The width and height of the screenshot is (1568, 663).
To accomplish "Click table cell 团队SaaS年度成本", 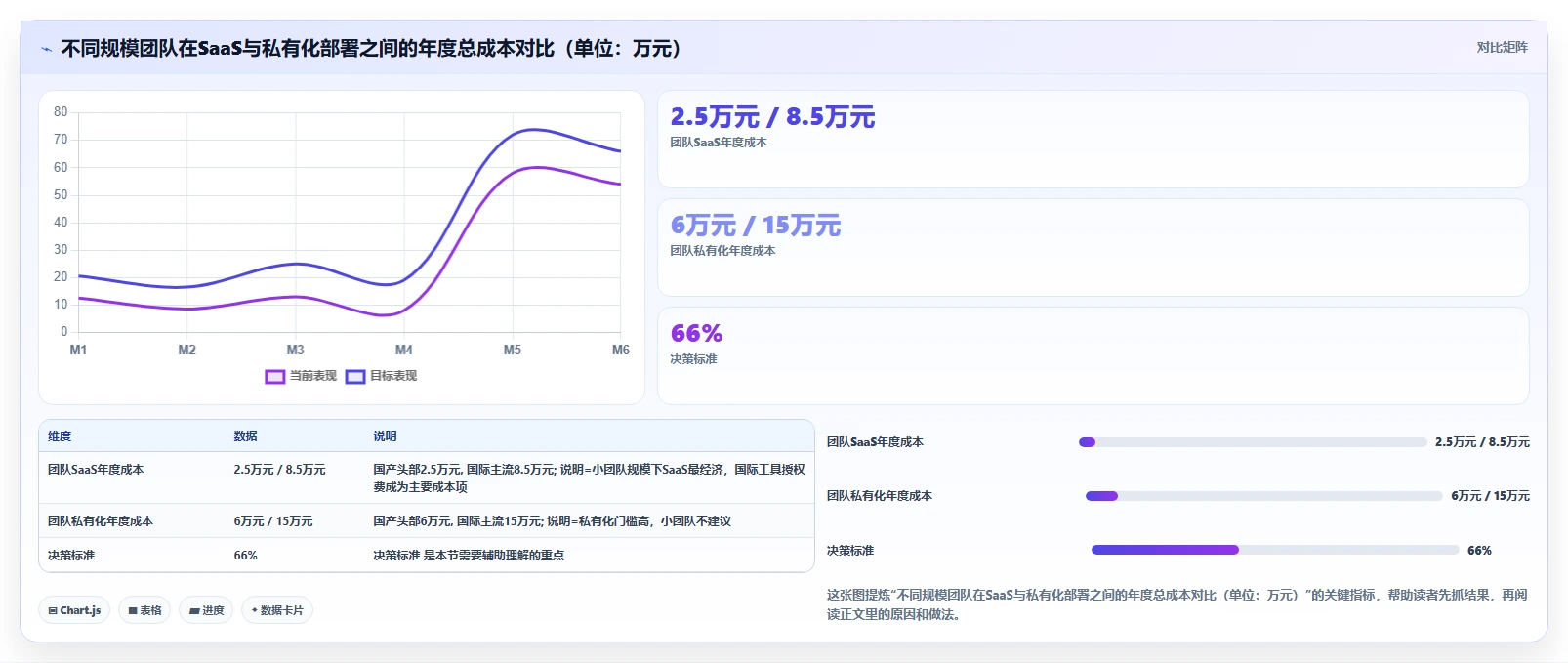I will coord(96,470).
